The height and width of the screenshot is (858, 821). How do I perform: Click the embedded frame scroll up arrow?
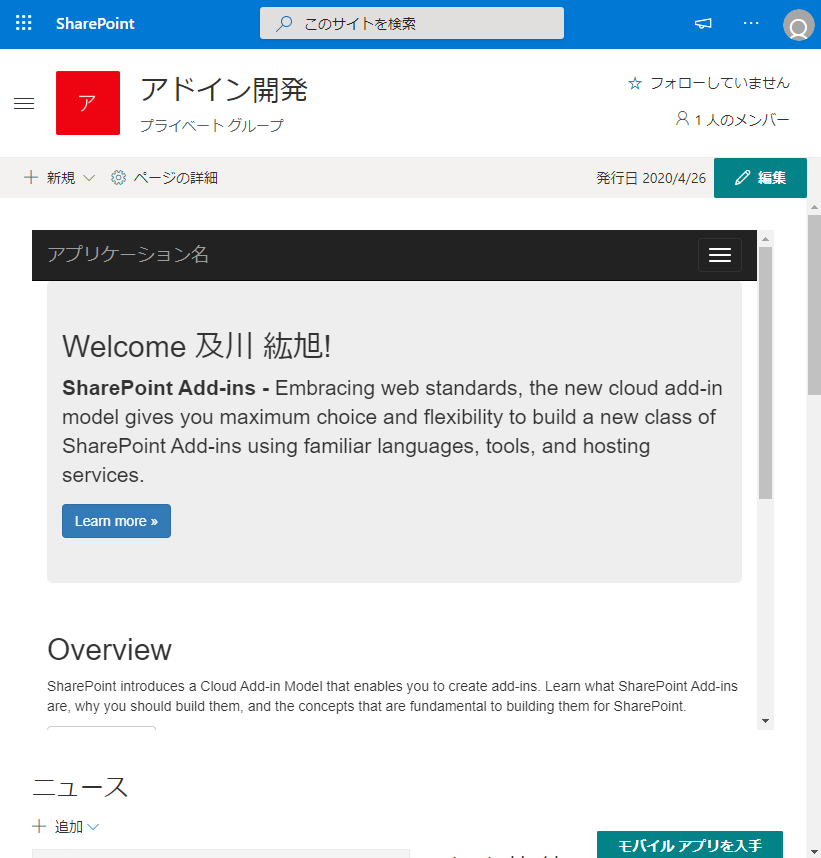[x=766, y=238]
